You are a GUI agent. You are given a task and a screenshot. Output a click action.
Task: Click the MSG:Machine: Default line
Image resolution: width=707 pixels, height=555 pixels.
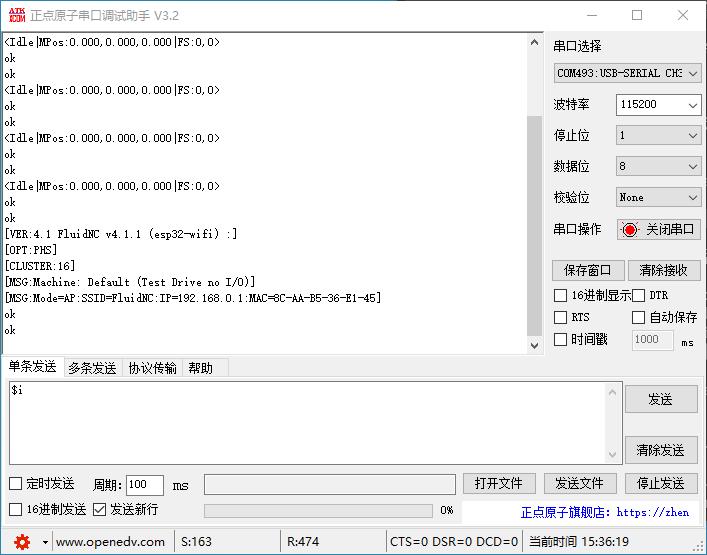click(x=130, y=282)
